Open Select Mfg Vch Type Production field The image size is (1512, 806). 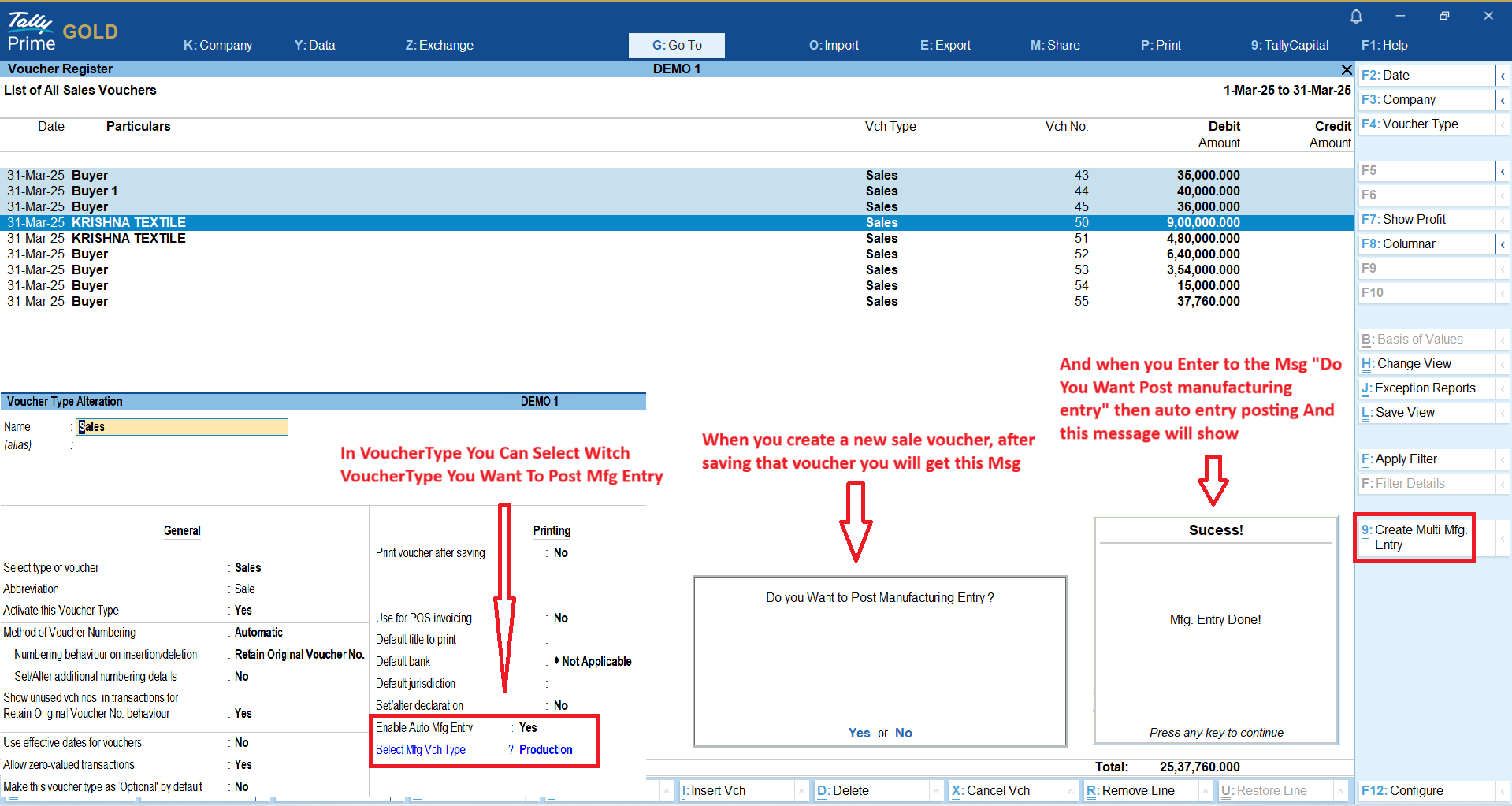click(x=545, y=750)
